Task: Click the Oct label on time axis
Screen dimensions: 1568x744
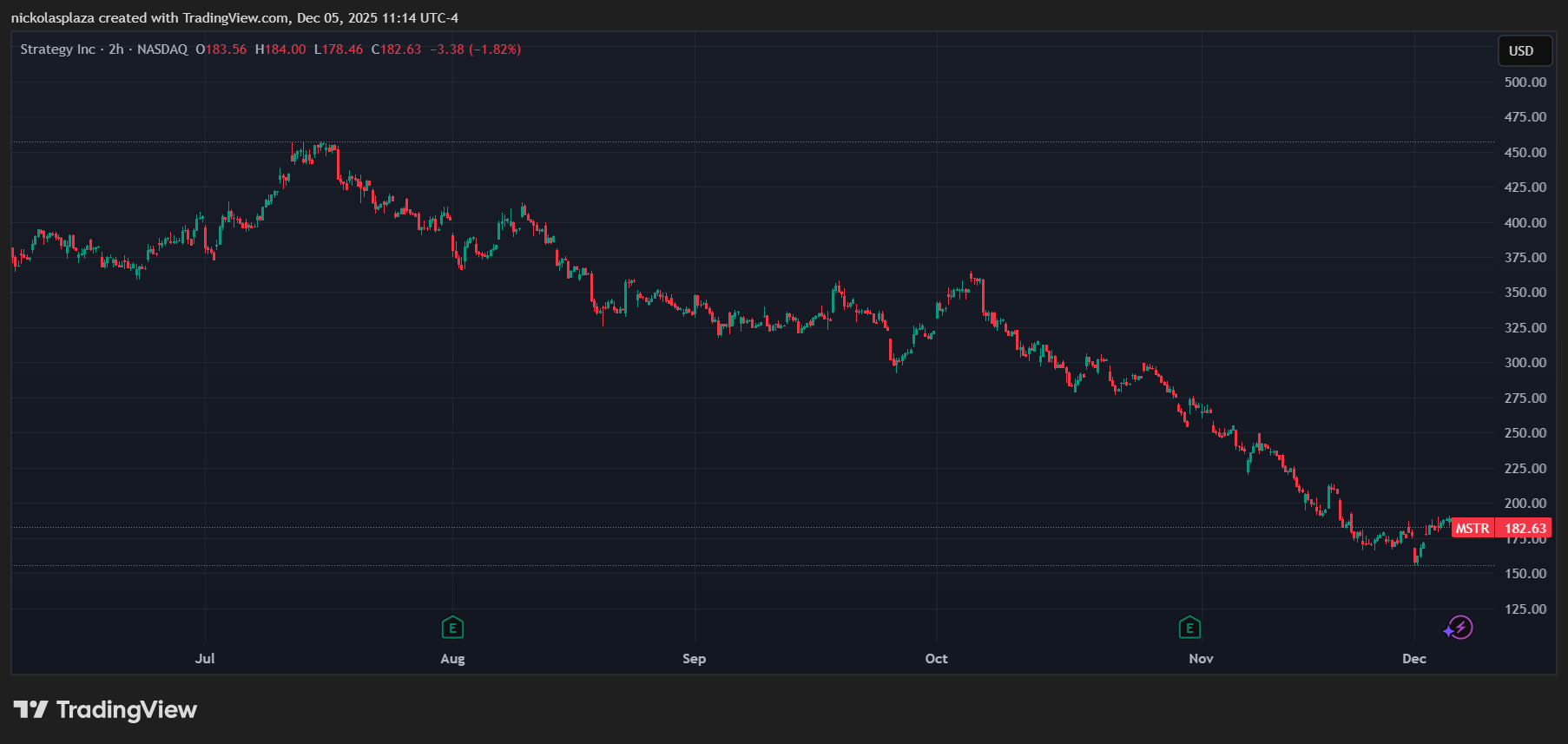Action: (x=936, y=658)
